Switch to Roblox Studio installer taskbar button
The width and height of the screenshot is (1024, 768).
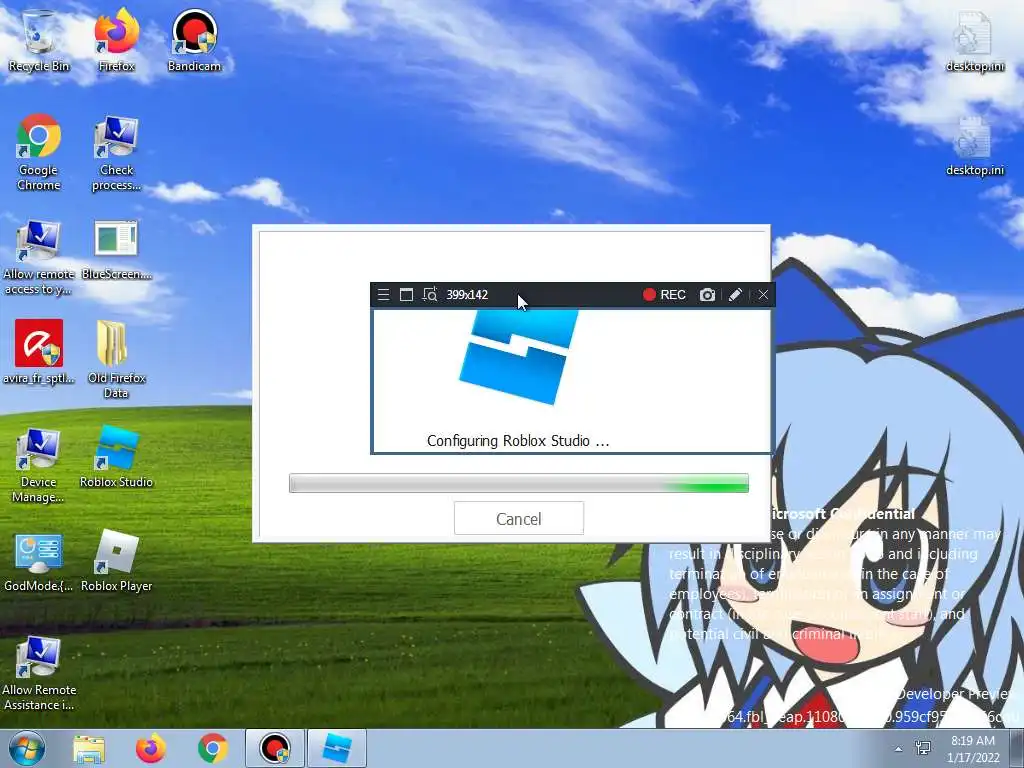point(337,748)
